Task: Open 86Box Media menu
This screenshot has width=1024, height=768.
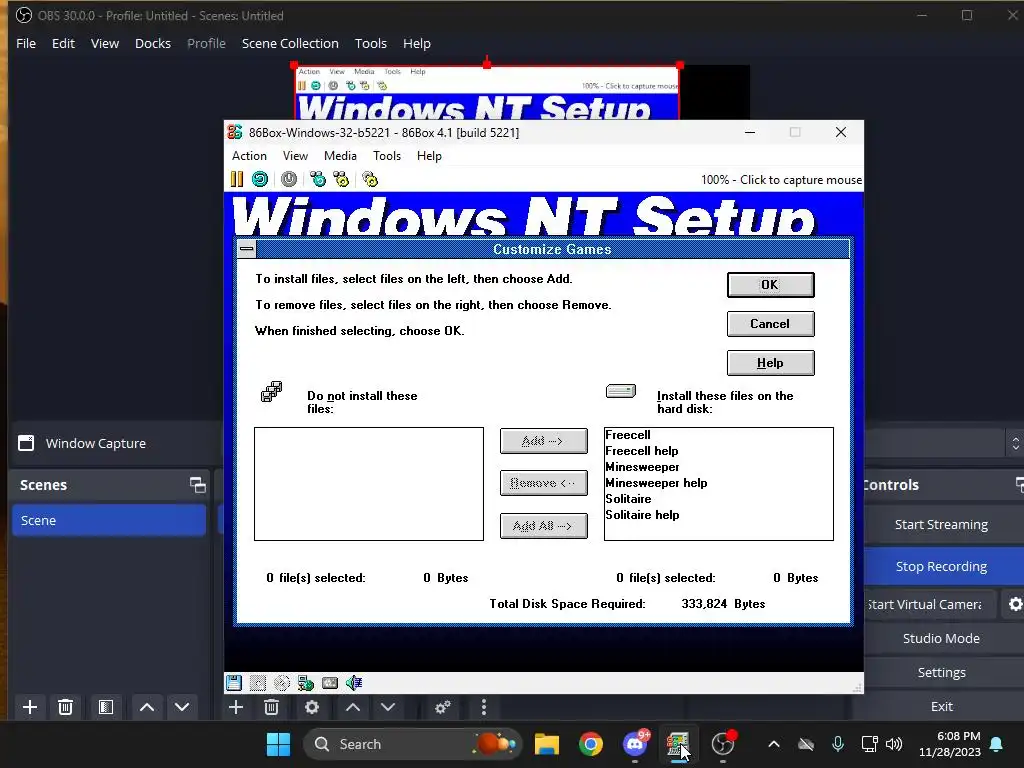Action: pos(340,155)
